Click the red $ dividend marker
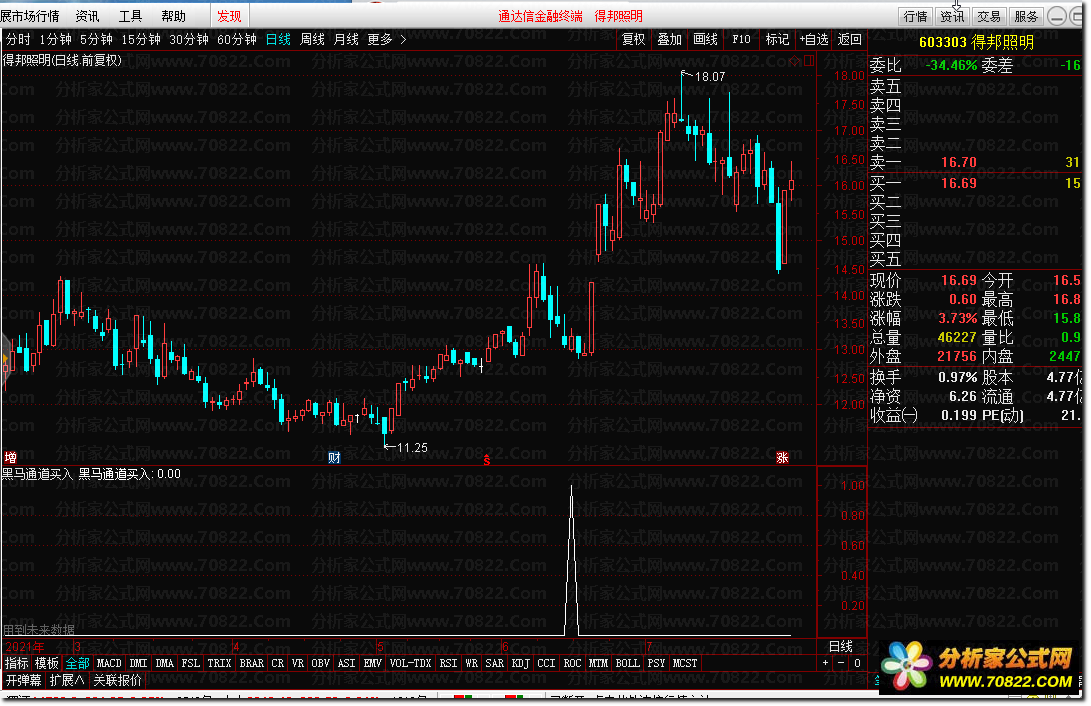The height and width of the screenshot is (706, 1091). click(x=486, y=459)
